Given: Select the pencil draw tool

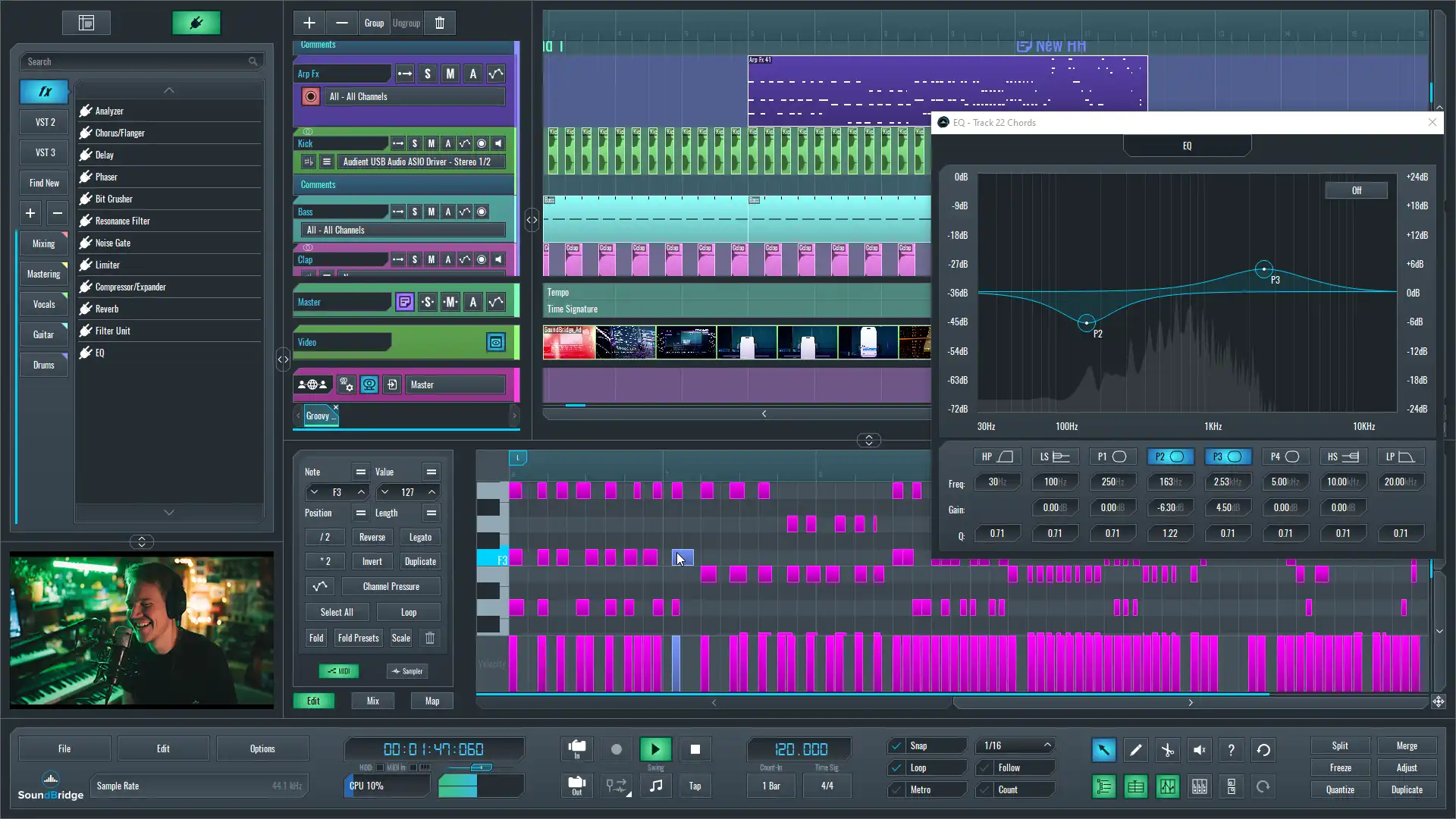Looking at the screenshot, I should pyautogui.click(x=1135, y=750).
